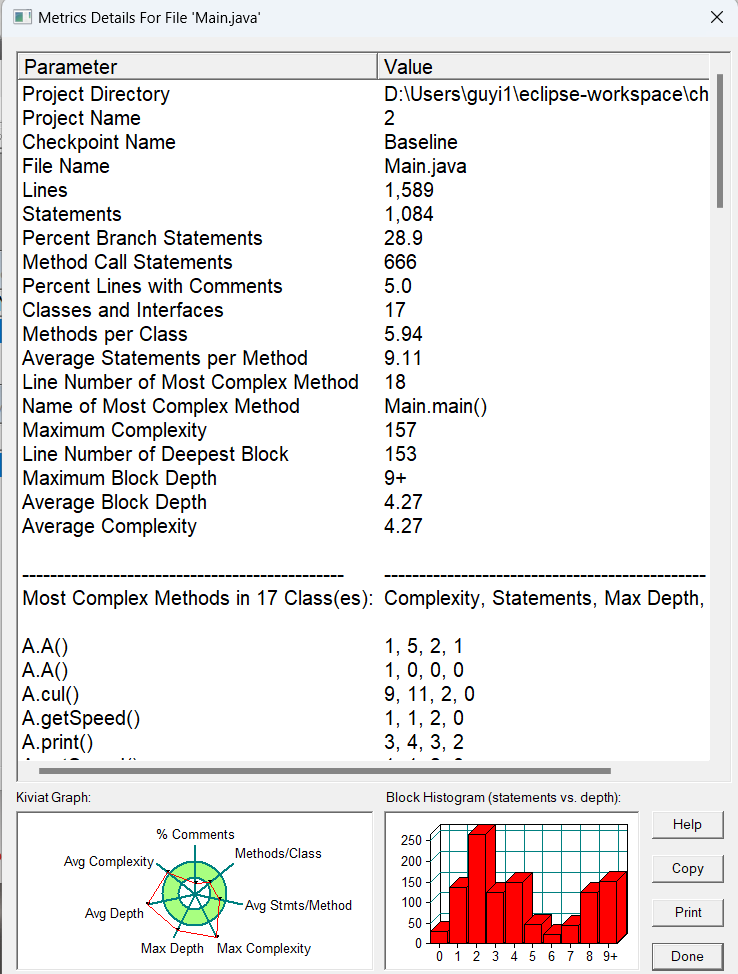Click the 'Methods/Class' Kiviat label
This screenshot has width=738, height=974.
[x=278, y=853]
